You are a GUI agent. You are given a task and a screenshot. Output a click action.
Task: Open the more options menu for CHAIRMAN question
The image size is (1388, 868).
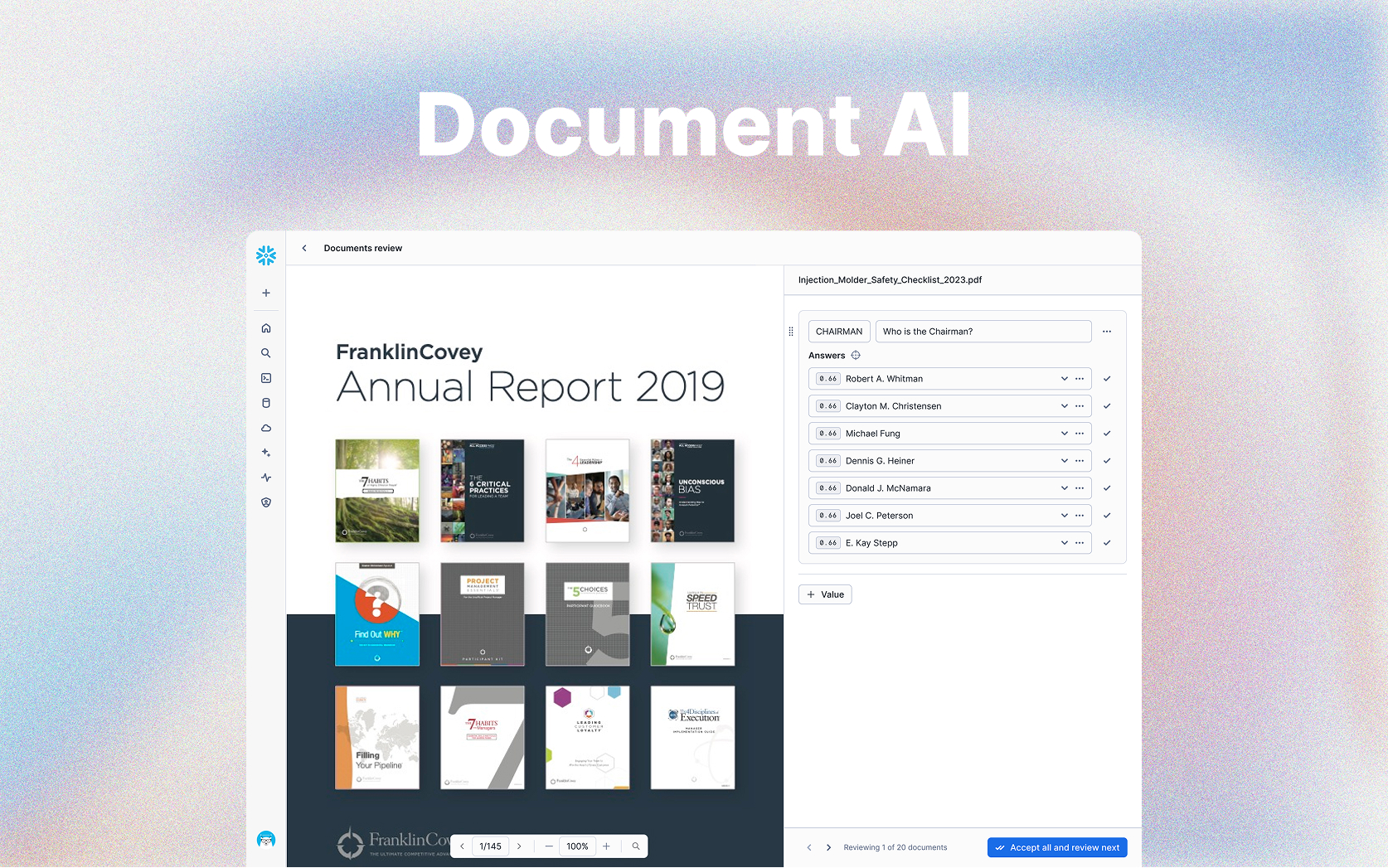(x=1107, y=332)
